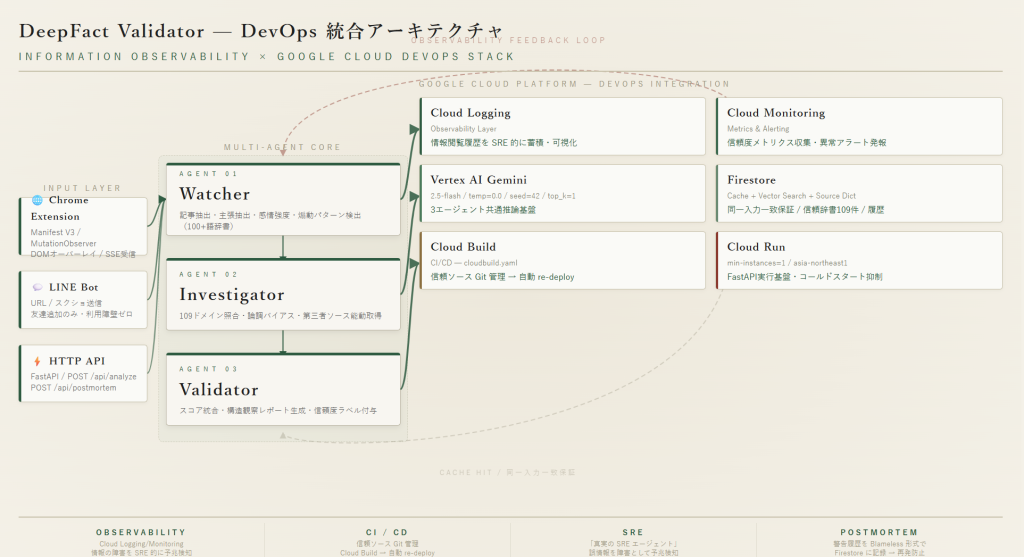Select the Cloud Run service card

coord(859,260)
